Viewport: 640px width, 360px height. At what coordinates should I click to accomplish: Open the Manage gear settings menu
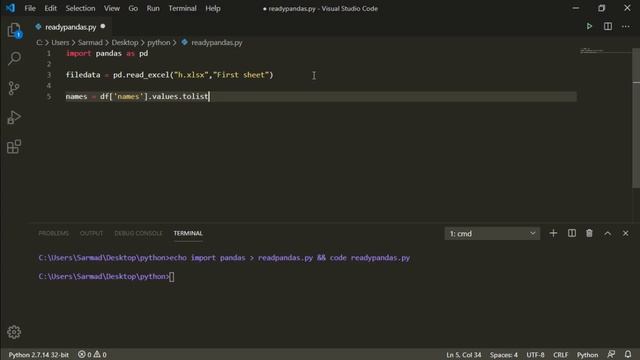pos(14,332)
